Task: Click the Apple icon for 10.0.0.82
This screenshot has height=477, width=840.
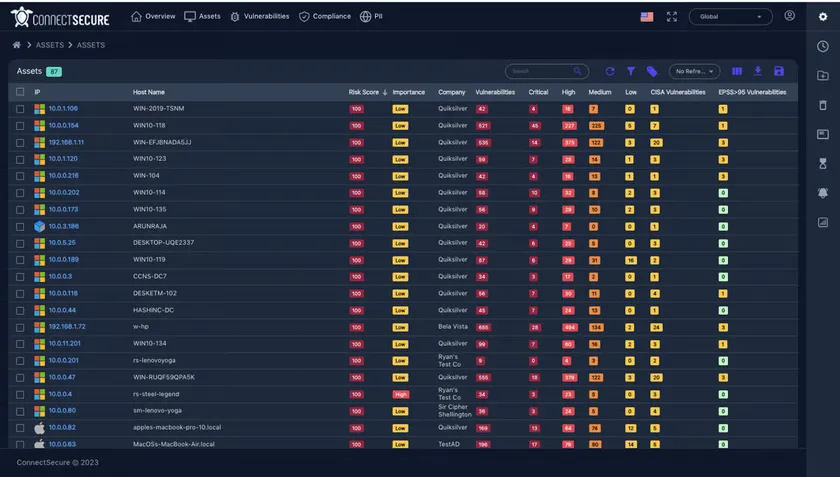Action: 40,428
